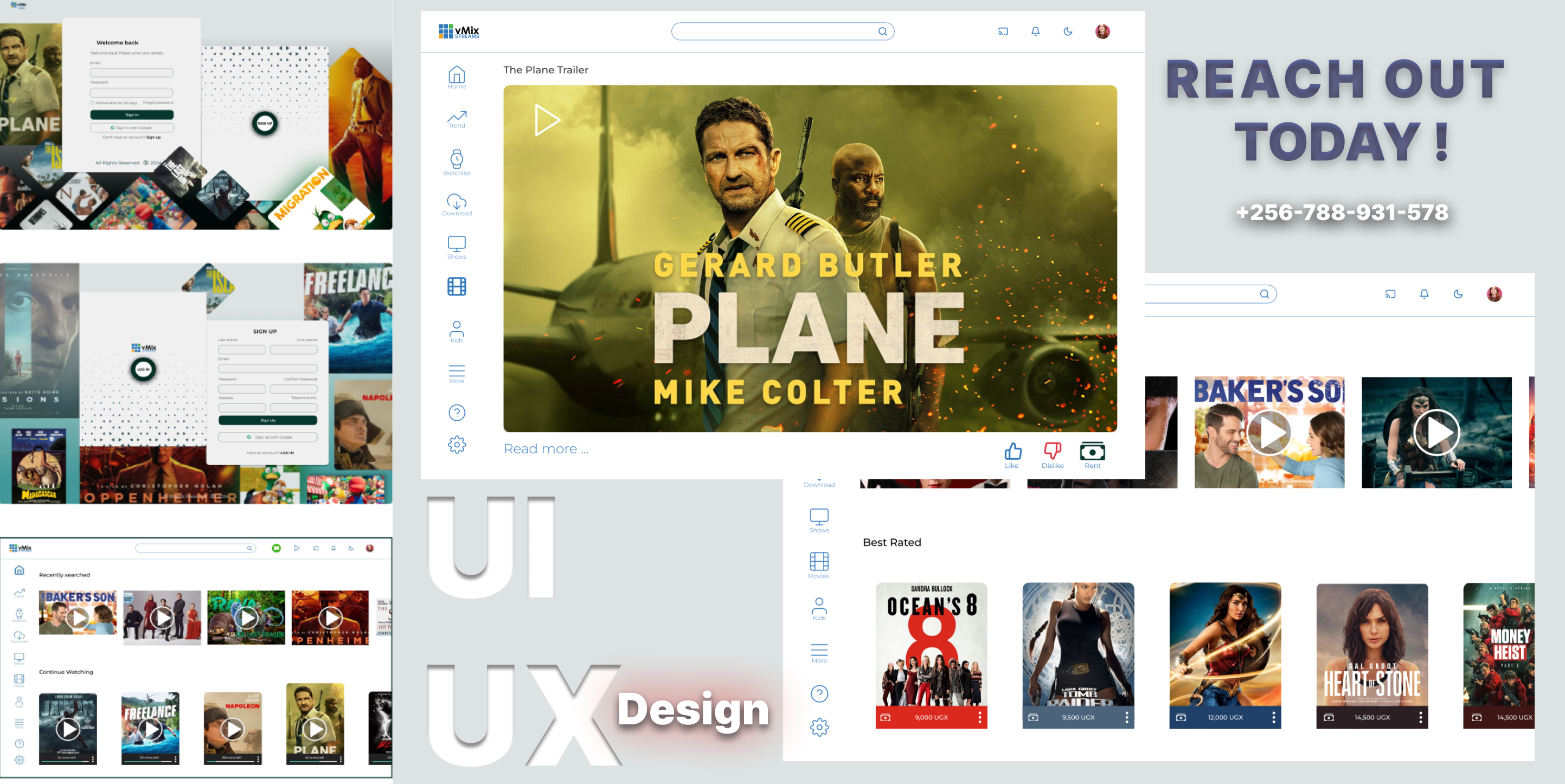The image size is (1565, 784).
Task: Play The Plane trailer video
Action: pyautogui.click(x=547, y=120)
